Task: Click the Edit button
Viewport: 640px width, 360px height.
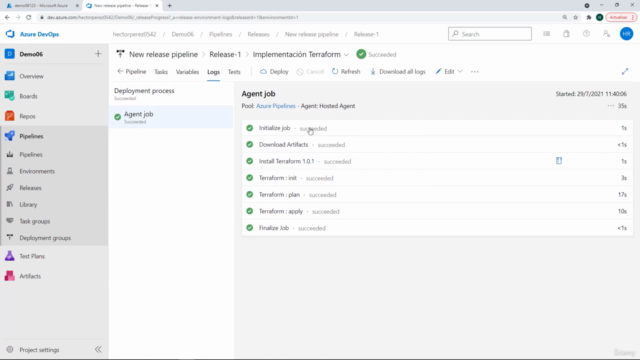Action: pyautogui.click(x=445, y=71)
